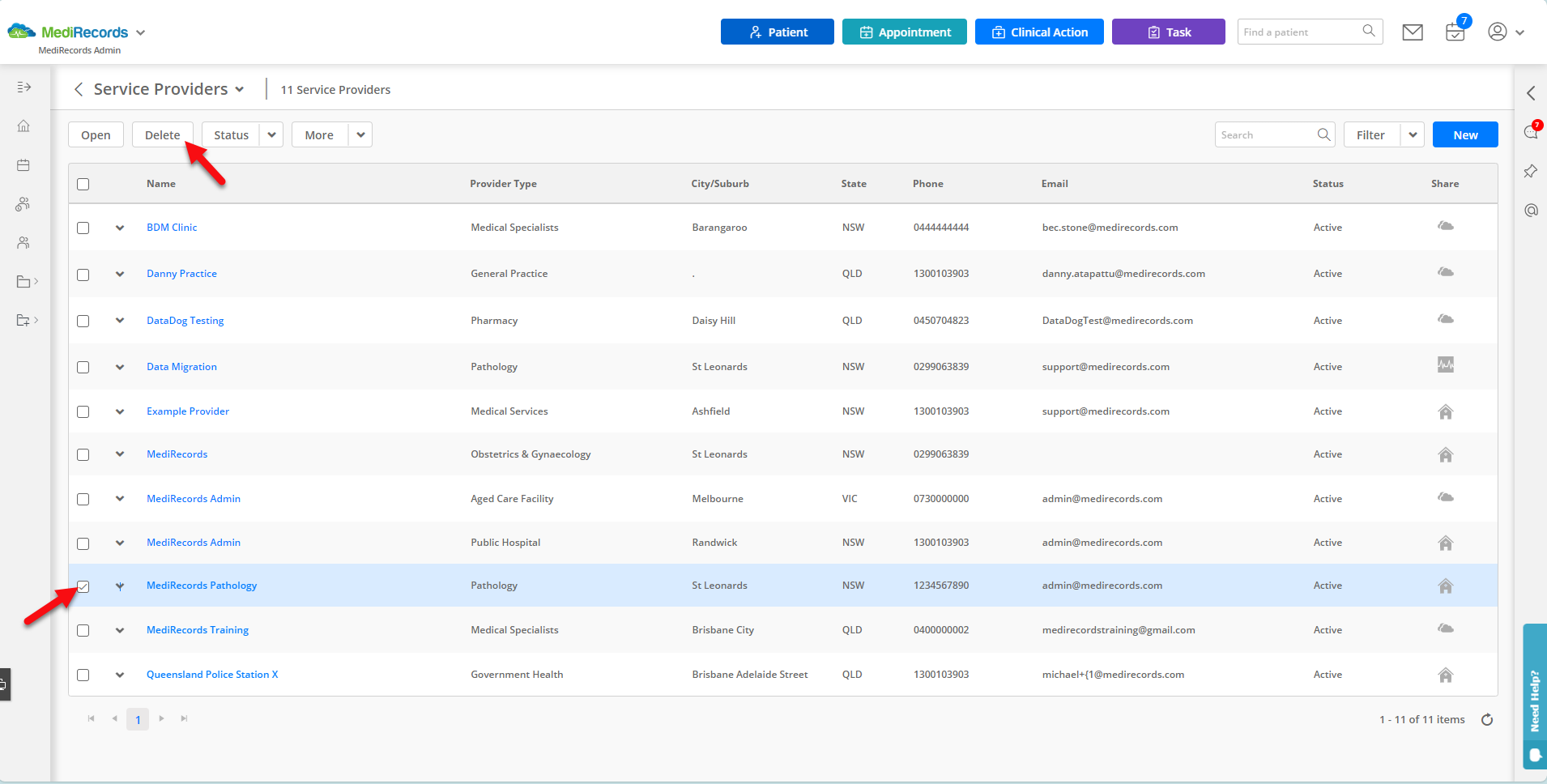Click the Find a patient search icon

coord(1369,32)
